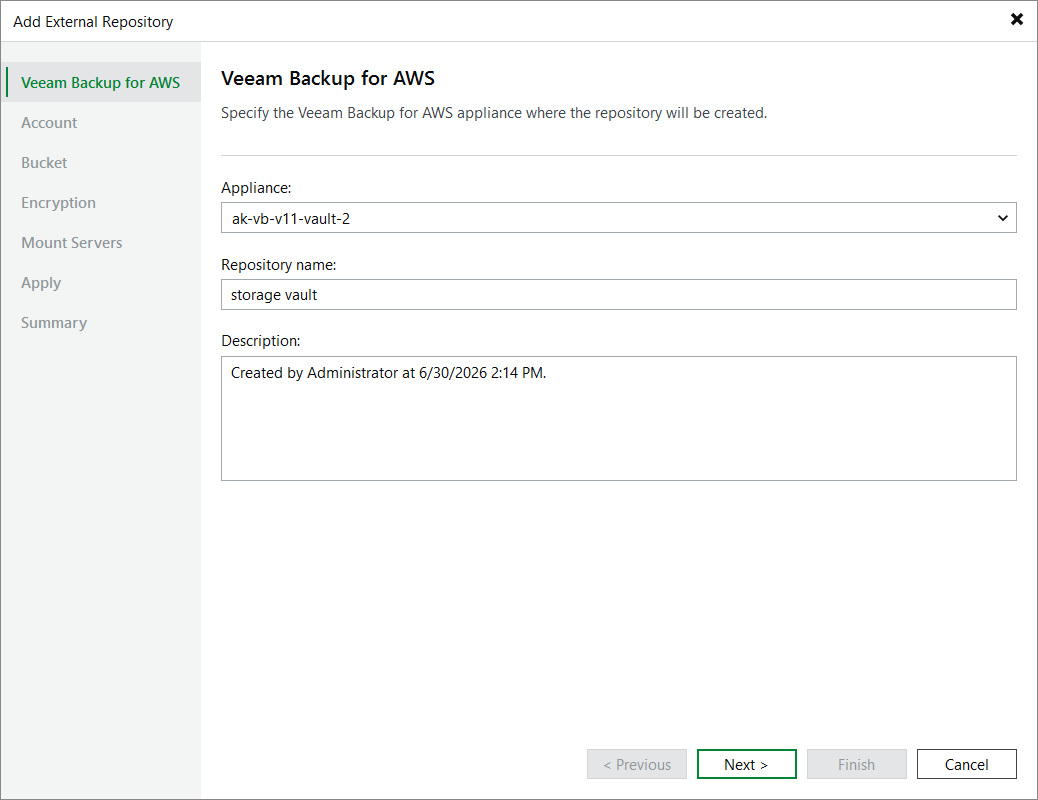Viewport: 1038px width, 800px height.
Task: Click the Repository name input field
Action: coord(618,295)
